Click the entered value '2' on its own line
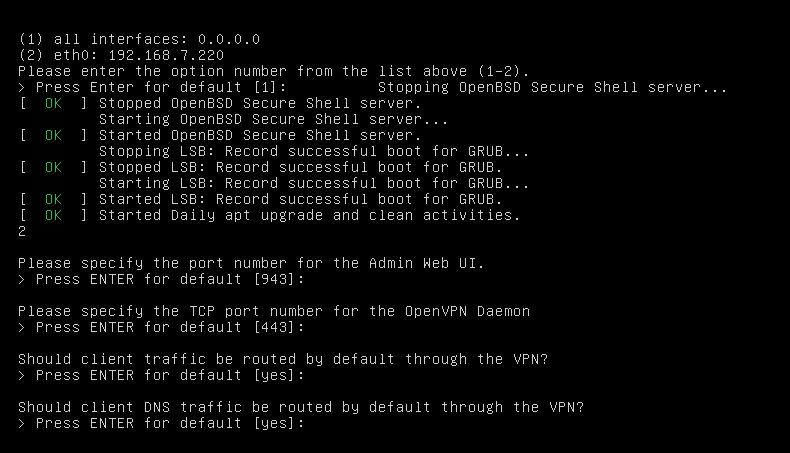Image resolution: width=790 pixels, height=453 pixels. tap(22, 231)
